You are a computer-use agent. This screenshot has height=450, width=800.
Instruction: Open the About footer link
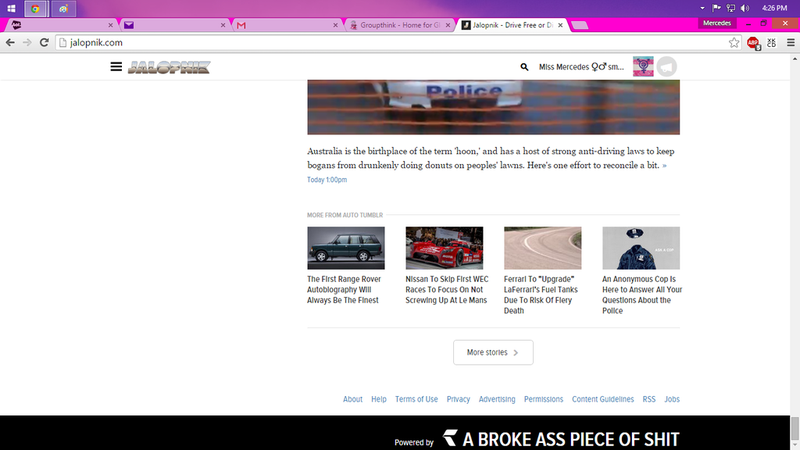[353, 399]
